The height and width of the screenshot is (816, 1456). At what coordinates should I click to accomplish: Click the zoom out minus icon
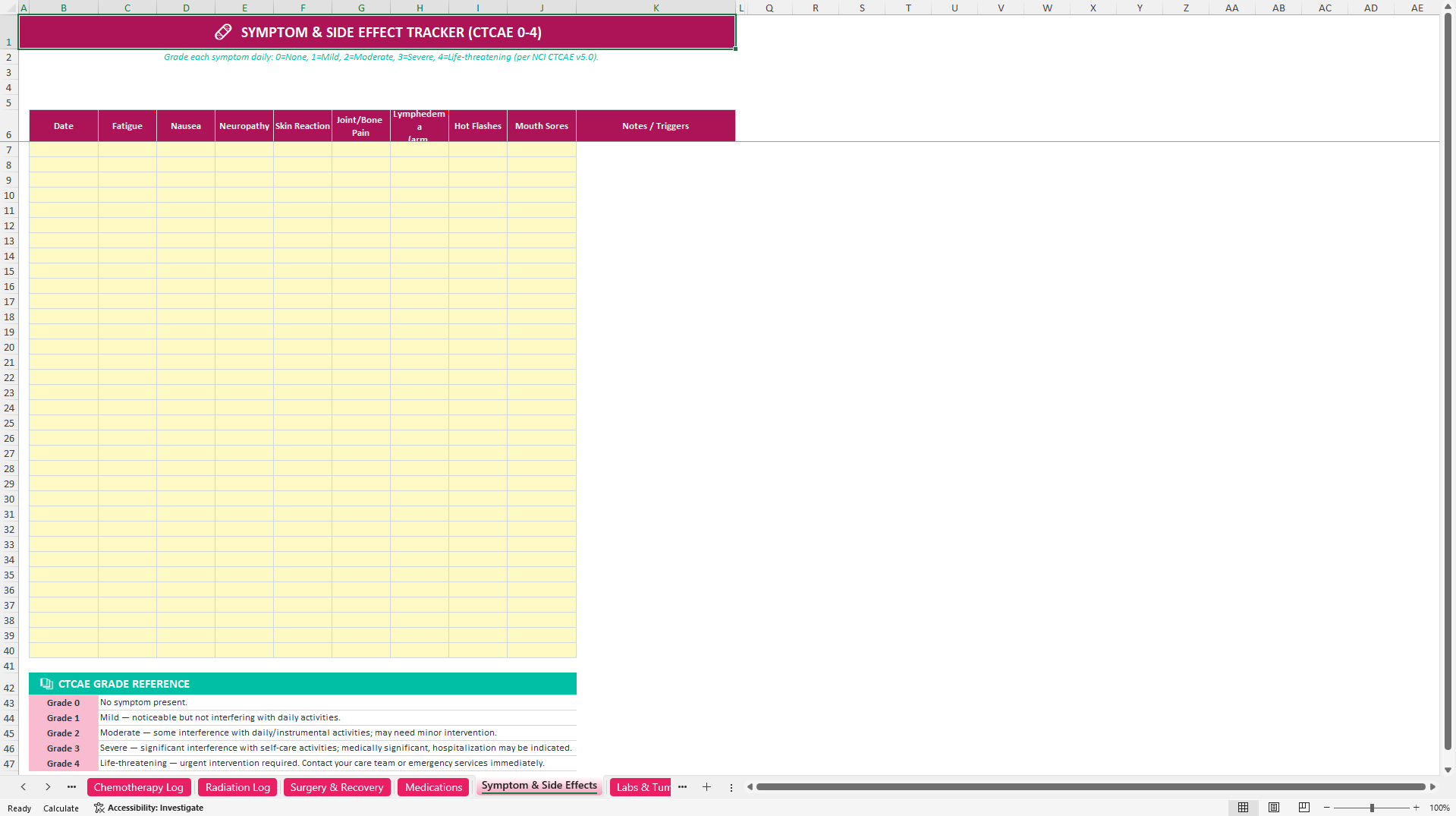[x=1327, y=808]
